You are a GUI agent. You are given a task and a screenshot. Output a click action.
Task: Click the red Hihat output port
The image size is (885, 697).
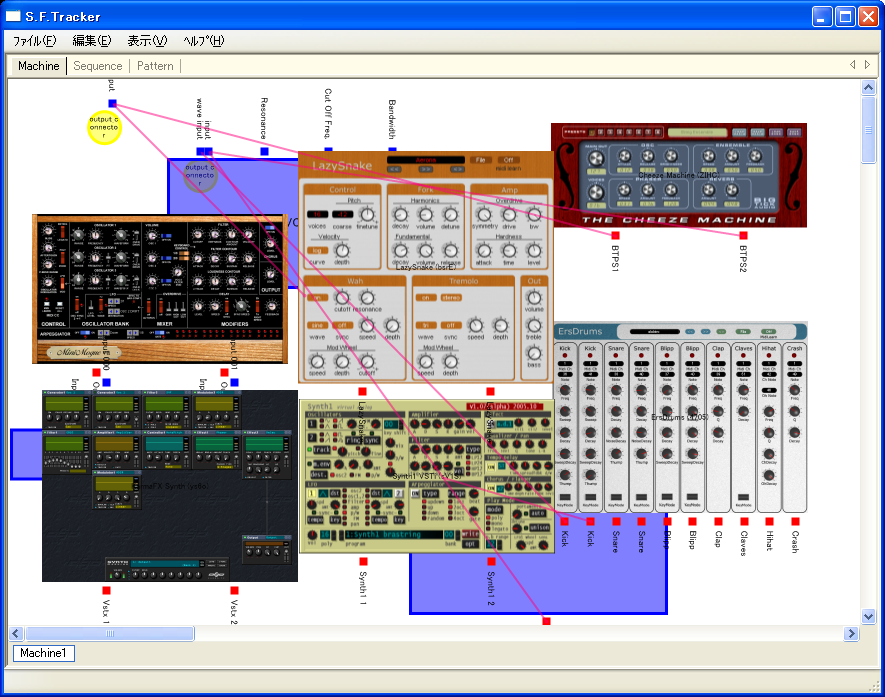point(769,521)
